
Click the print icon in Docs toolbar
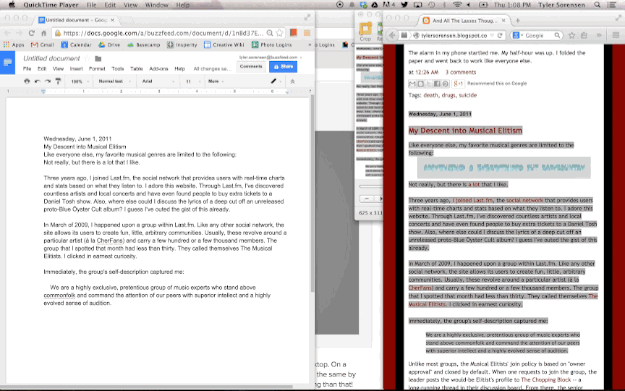(x=27, y=81)
